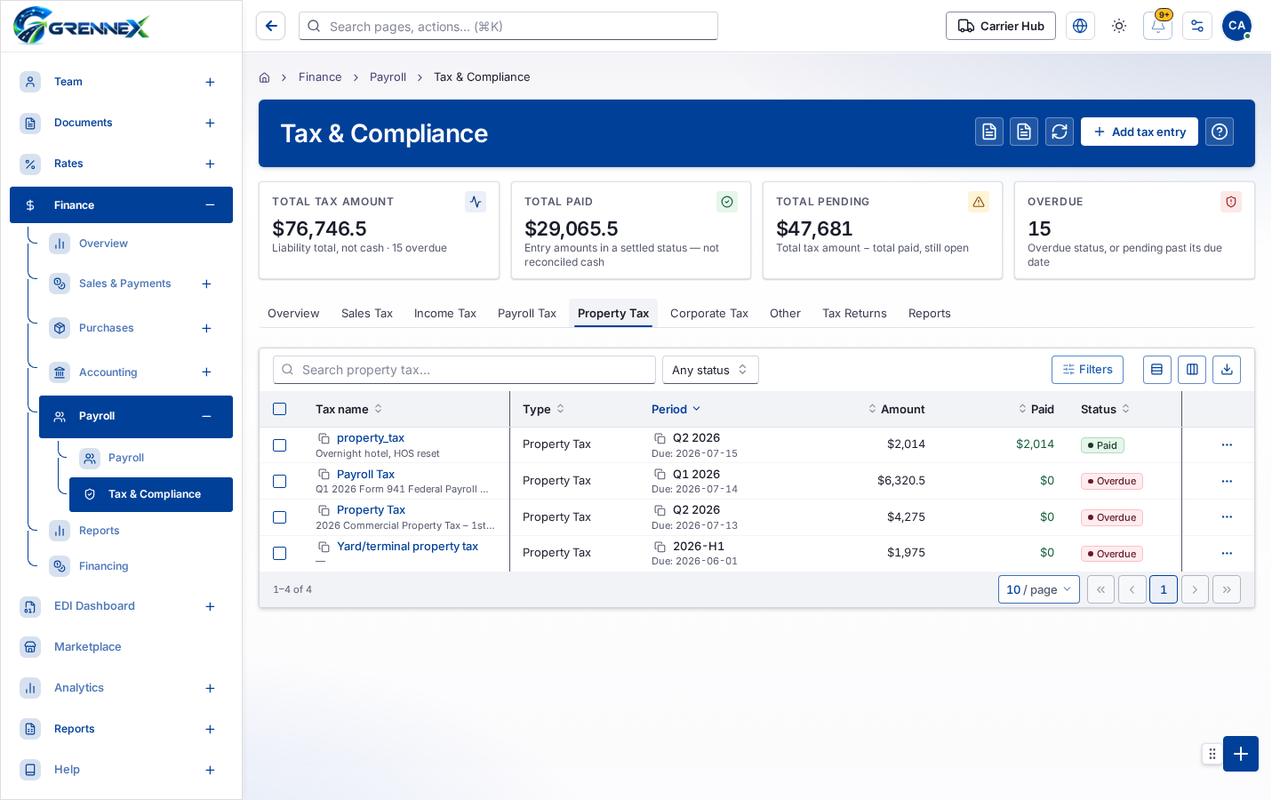Toggle the select-all checkbox in table header
This screenshot has height=800, width=1280.
click(279, 409)
